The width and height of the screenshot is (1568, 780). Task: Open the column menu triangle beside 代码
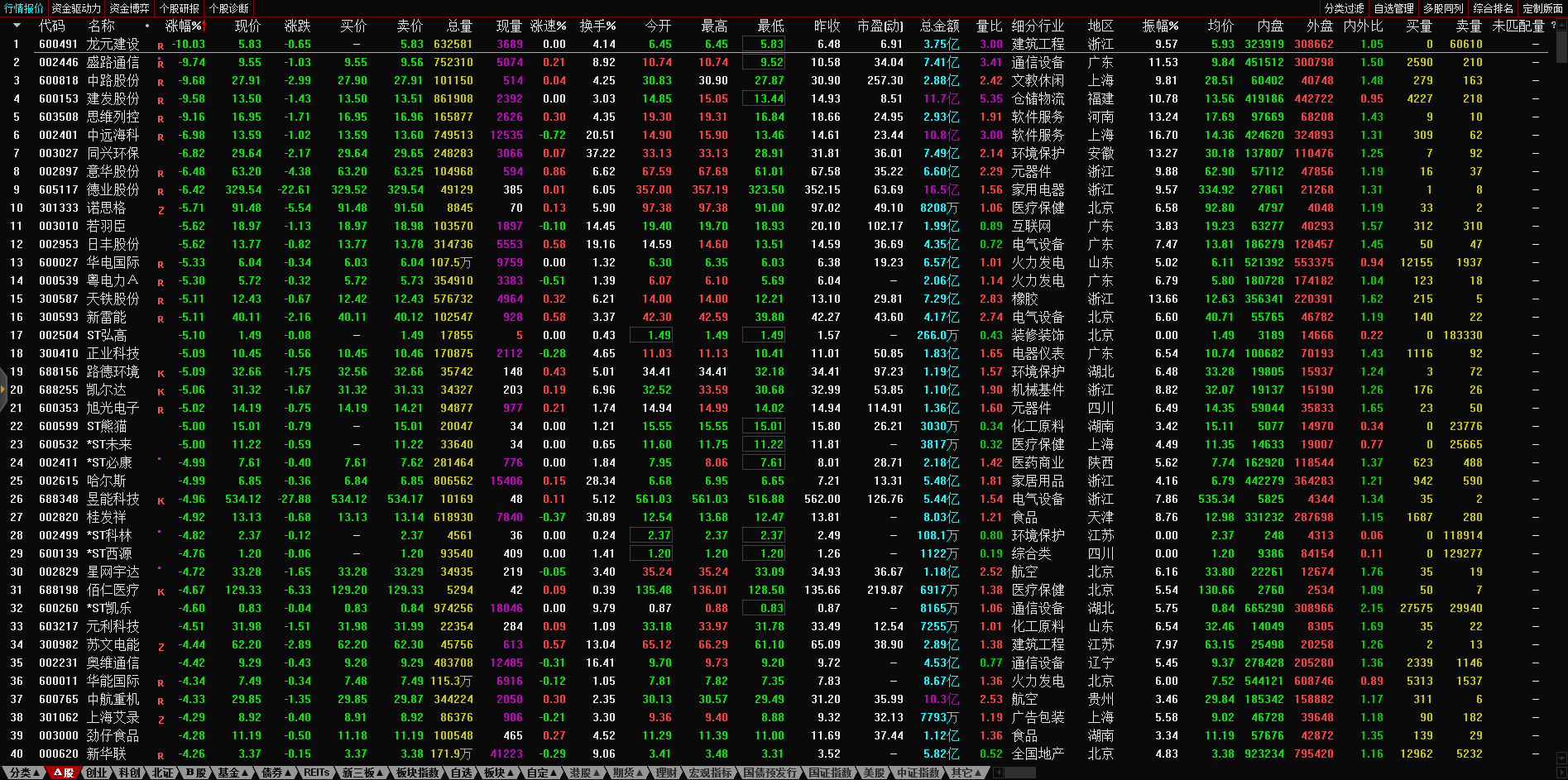coord(17,26)
